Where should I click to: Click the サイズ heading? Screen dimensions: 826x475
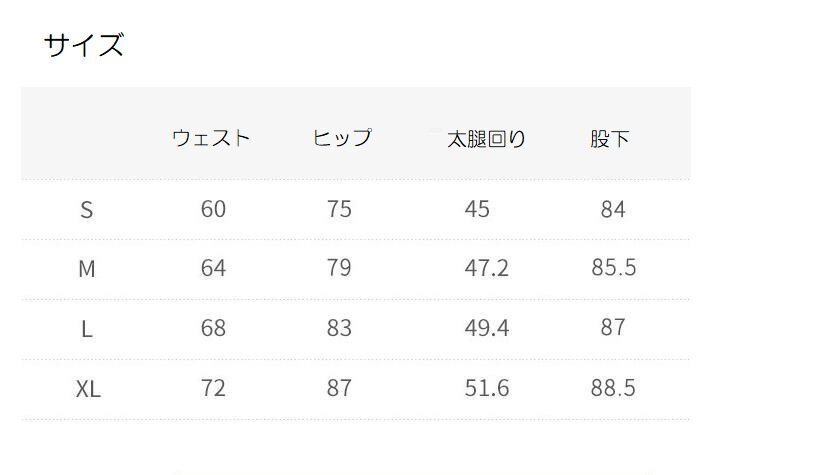(84, 46)
